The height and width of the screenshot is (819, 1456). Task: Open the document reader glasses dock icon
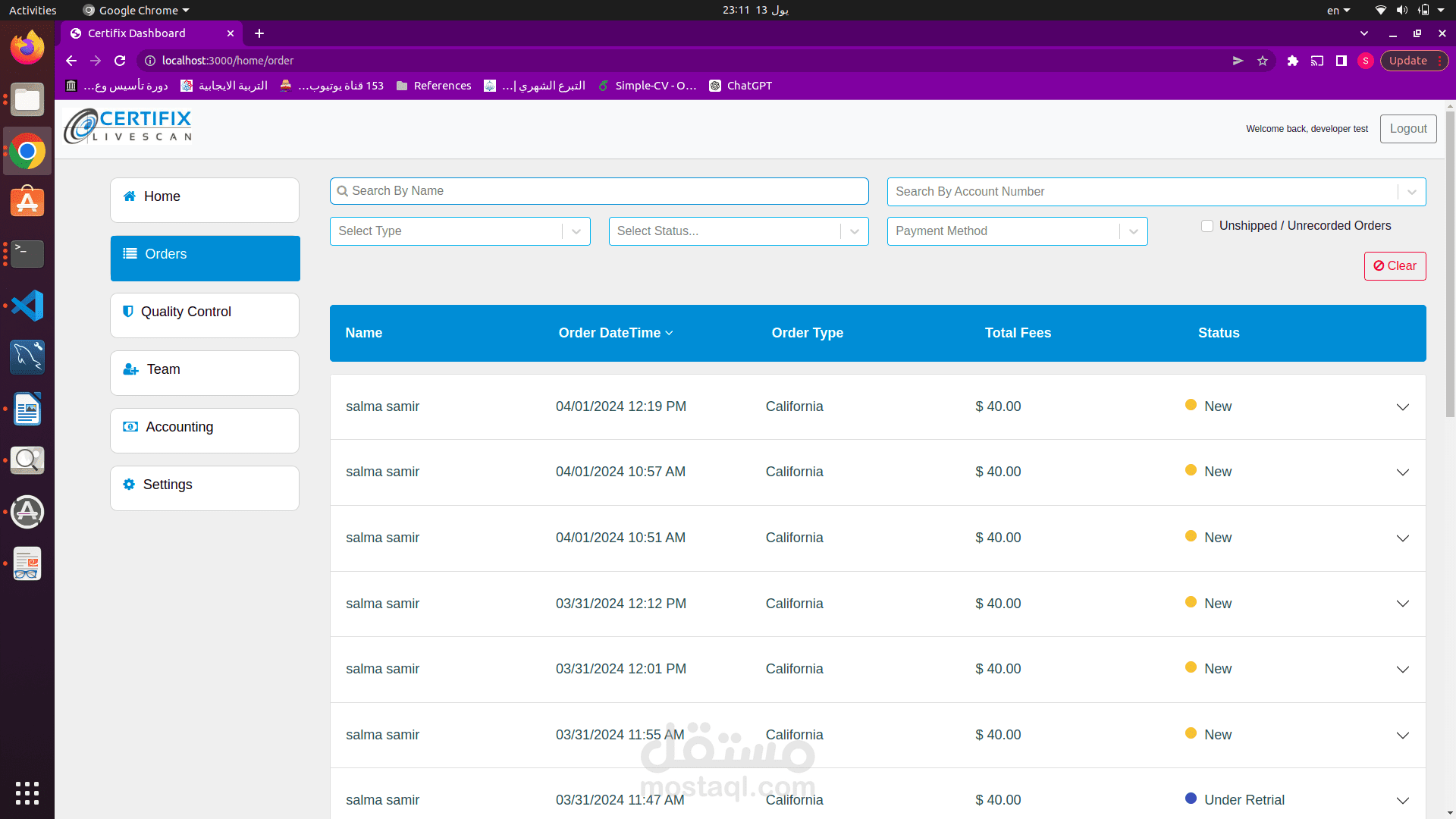pos(27,563)
